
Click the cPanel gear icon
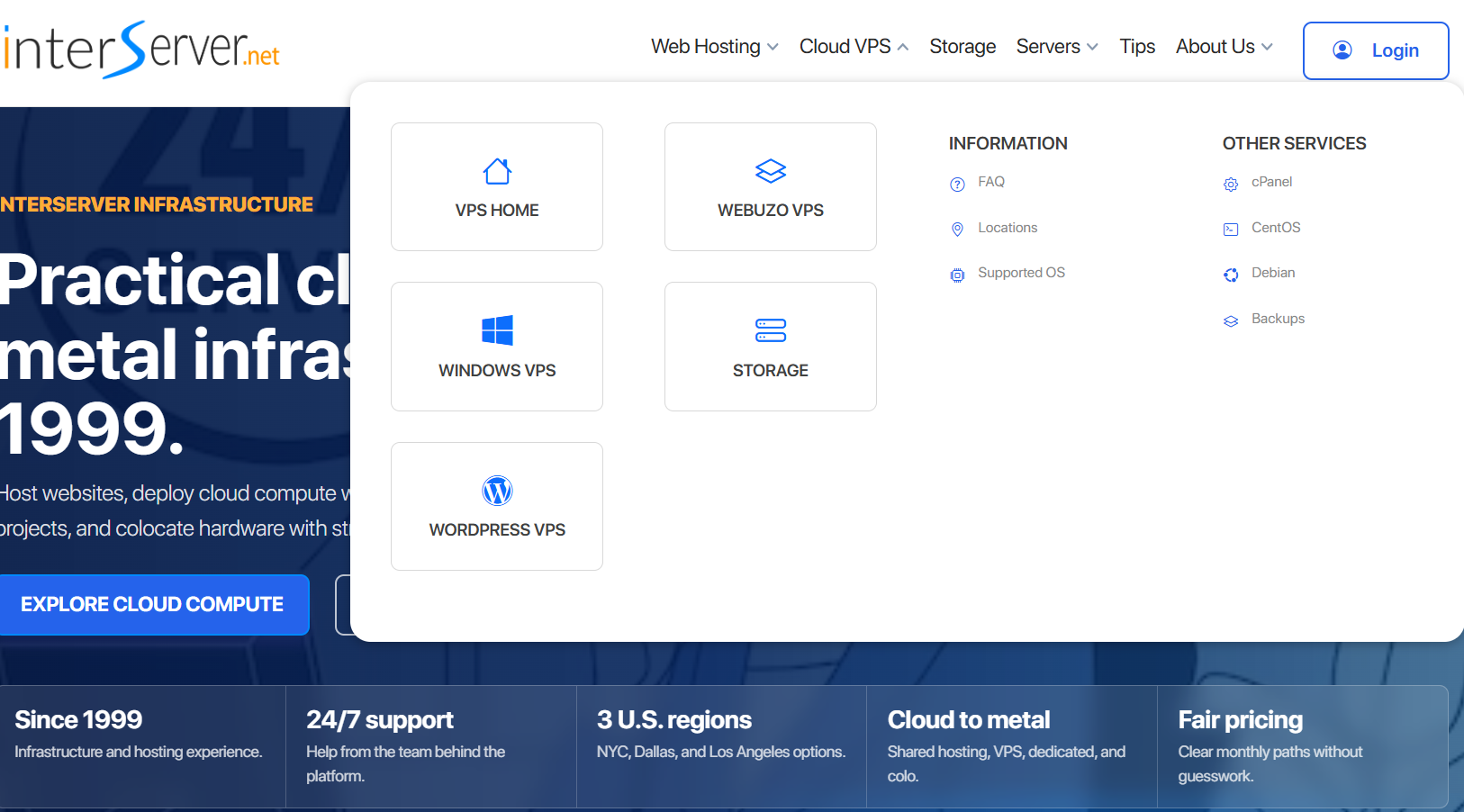[x=1231, y=185]
